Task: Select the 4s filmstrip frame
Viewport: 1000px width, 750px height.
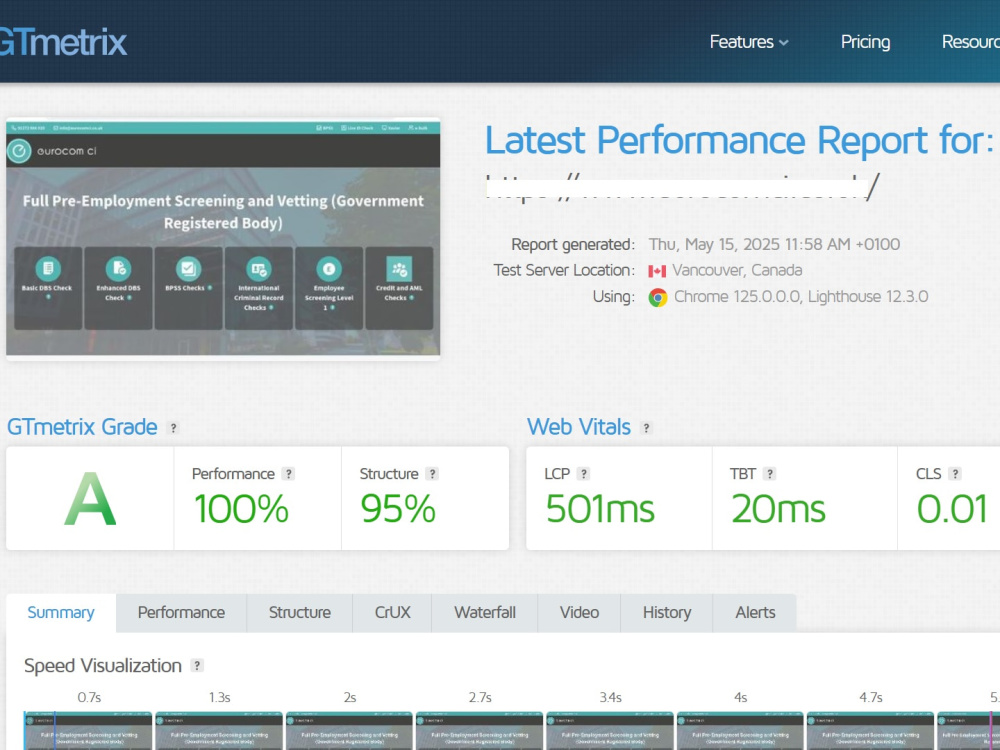Action: 740,731
